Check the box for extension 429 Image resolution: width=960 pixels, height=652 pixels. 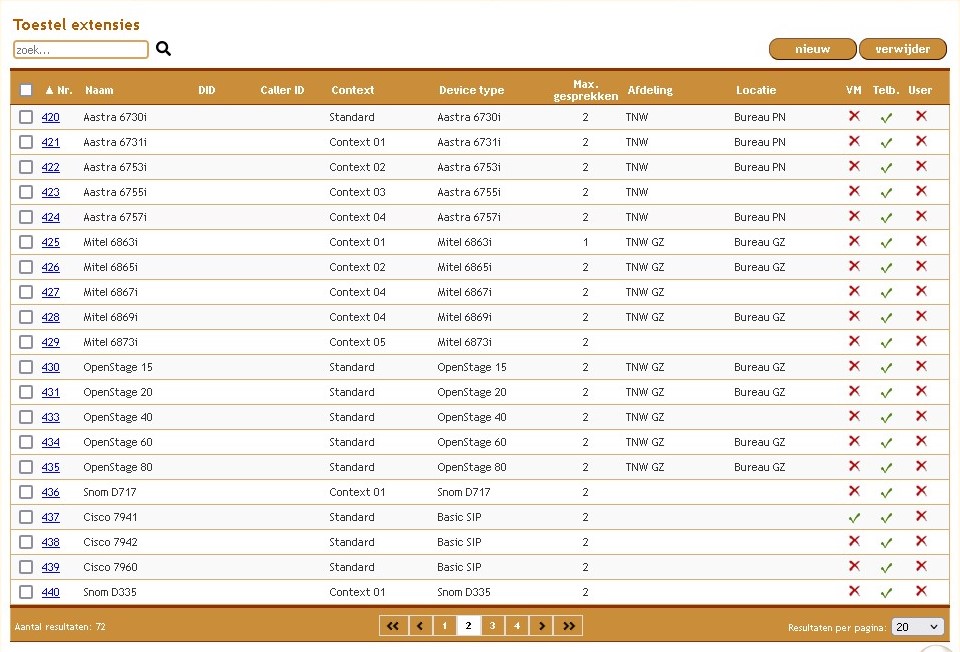point(26,342)
